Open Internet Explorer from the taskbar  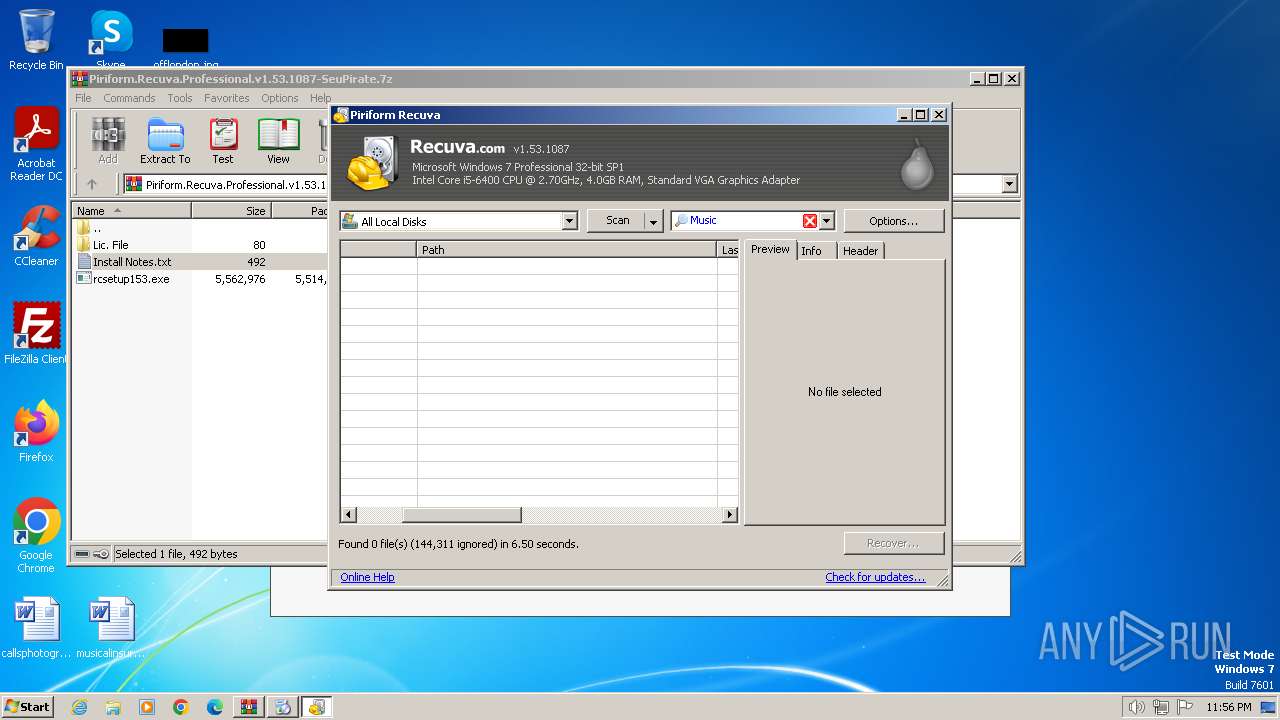click(x=79, y=707)
